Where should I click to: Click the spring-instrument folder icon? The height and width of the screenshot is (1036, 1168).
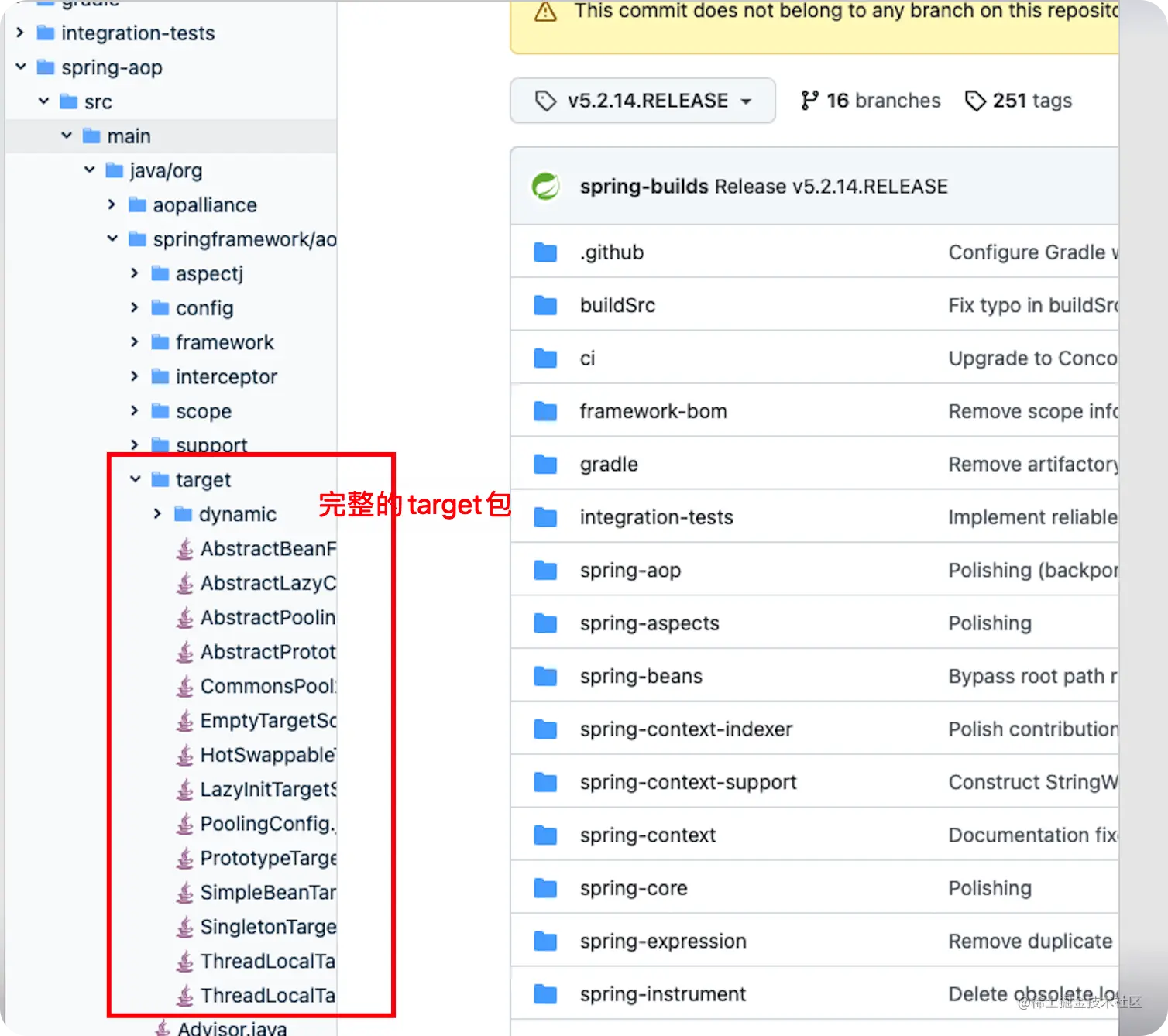(x=545, y=994)
